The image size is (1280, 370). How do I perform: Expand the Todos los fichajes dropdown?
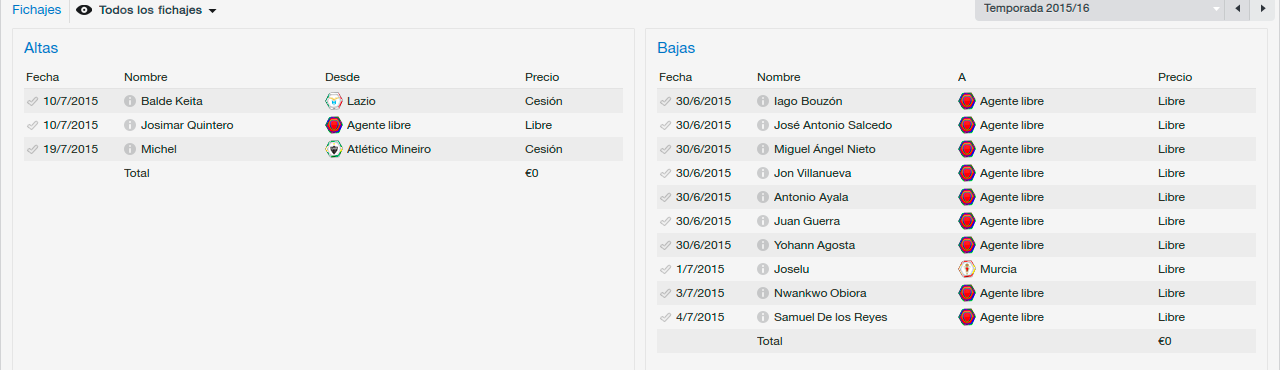click(x=212, y=11)
